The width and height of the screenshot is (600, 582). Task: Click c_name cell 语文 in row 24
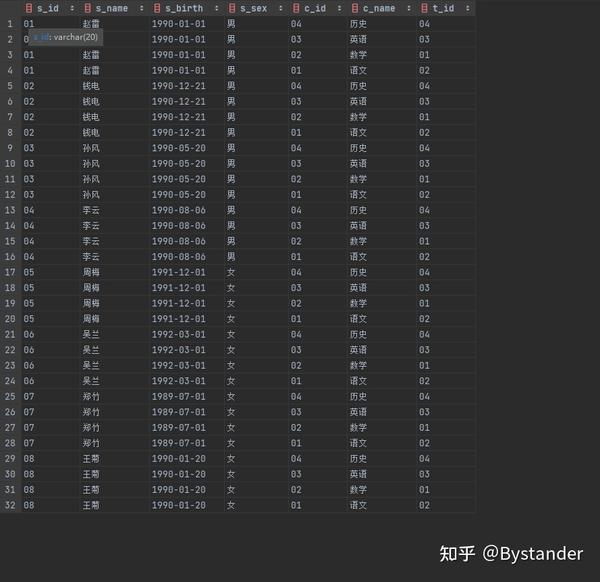coord(358,381)
